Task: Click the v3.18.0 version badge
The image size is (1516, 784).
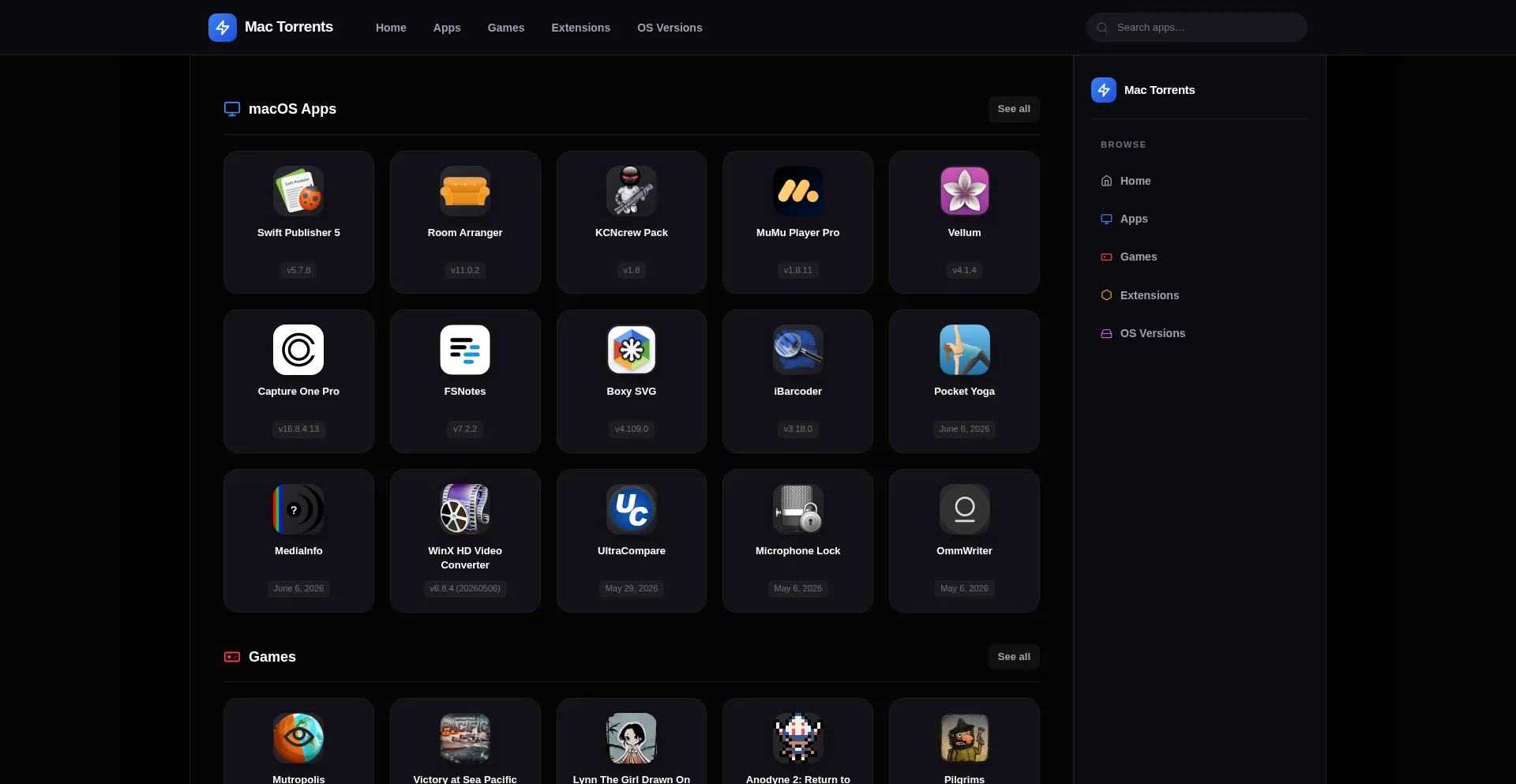Action: 798,430
